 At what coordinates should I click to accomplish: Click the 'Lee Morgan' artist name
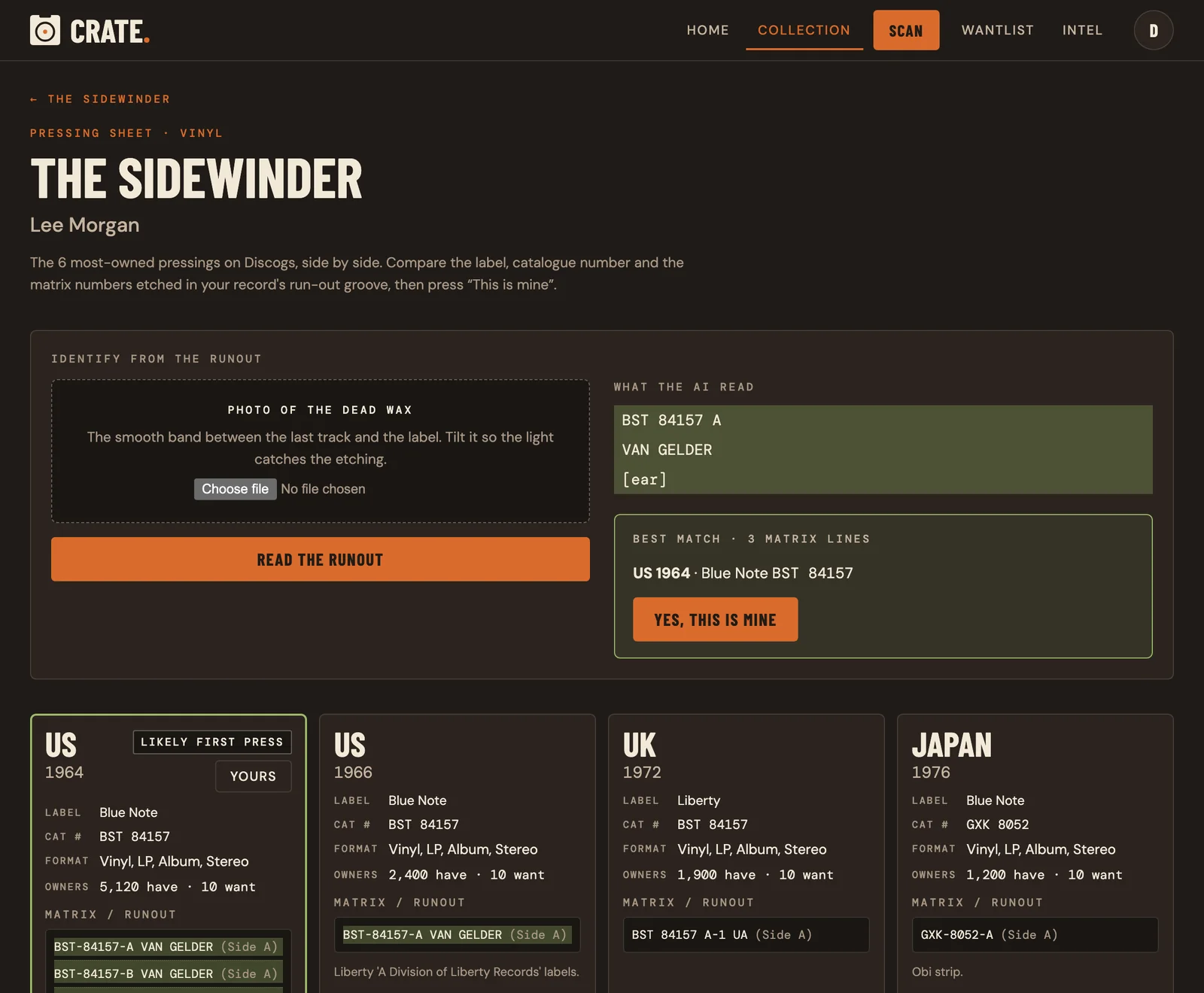84,225
